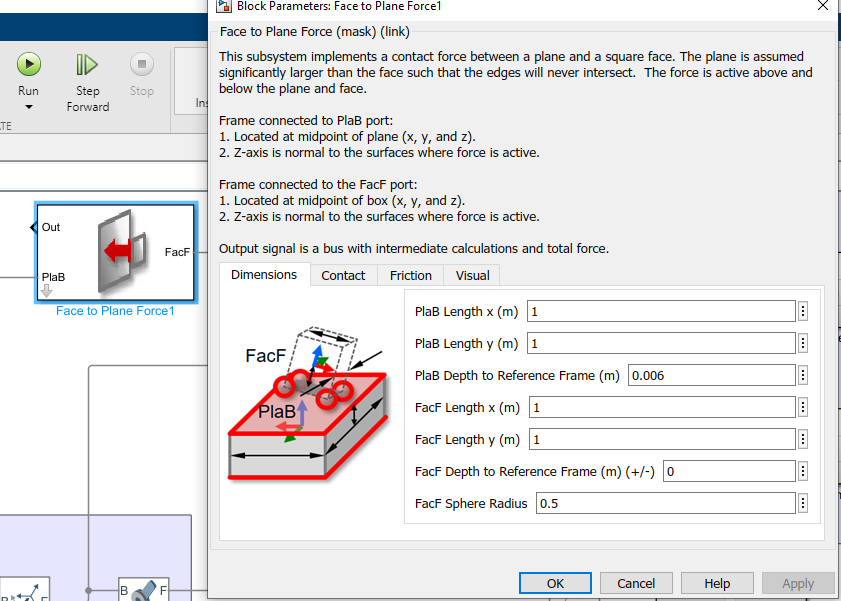Click the Block Parameters title bar icon
The image size is (841, 601).
pos(223,6)
